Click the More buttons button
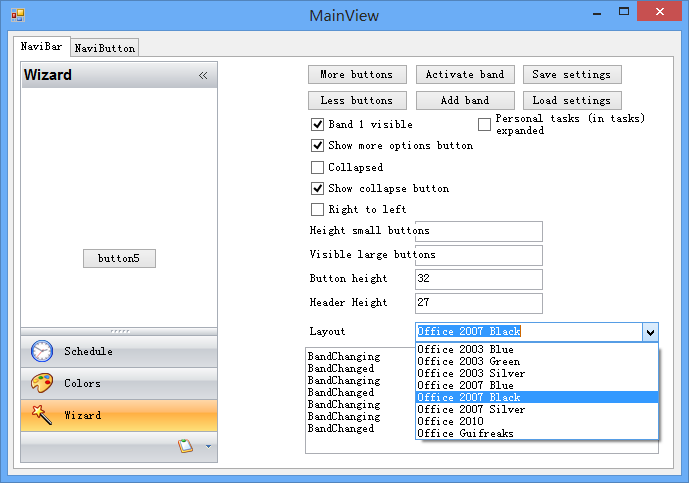 (x=357, y=74)
